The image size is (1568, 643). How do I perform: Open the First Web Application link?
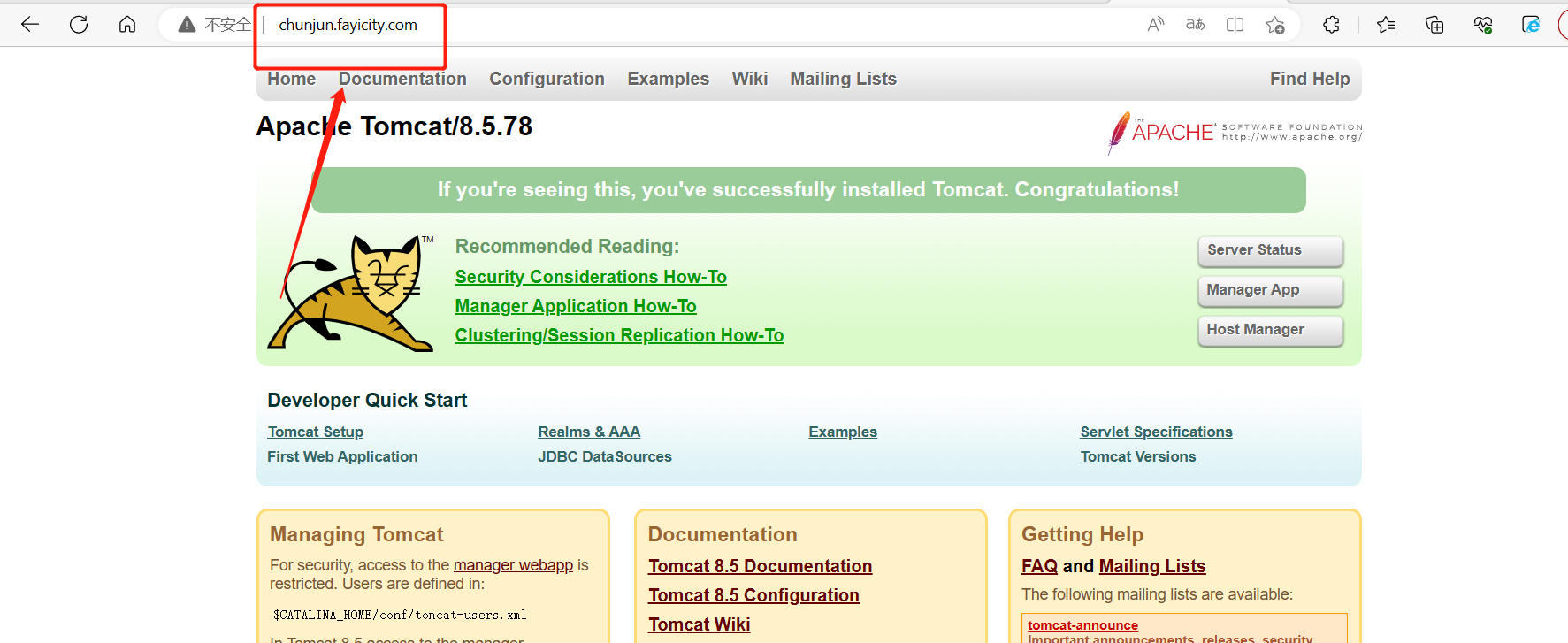point(342,456)
